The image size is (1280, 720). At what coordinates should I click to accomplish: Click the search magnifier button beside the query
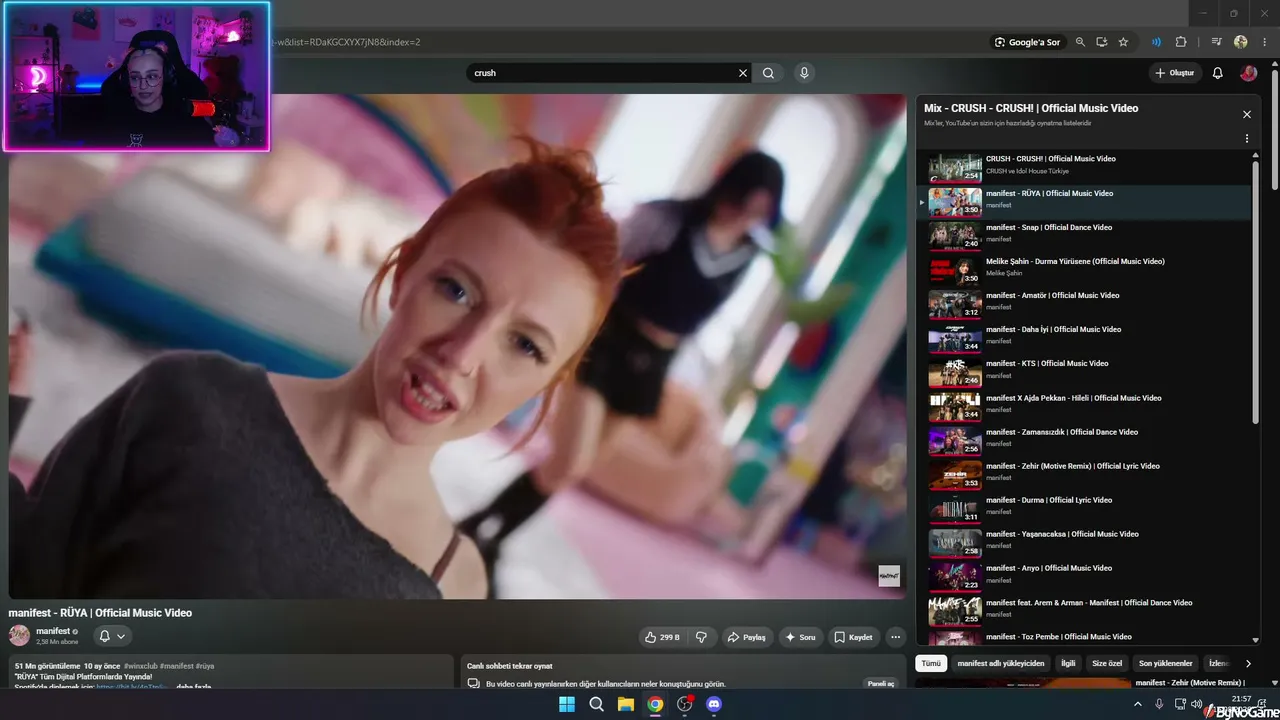coord(768,73)
